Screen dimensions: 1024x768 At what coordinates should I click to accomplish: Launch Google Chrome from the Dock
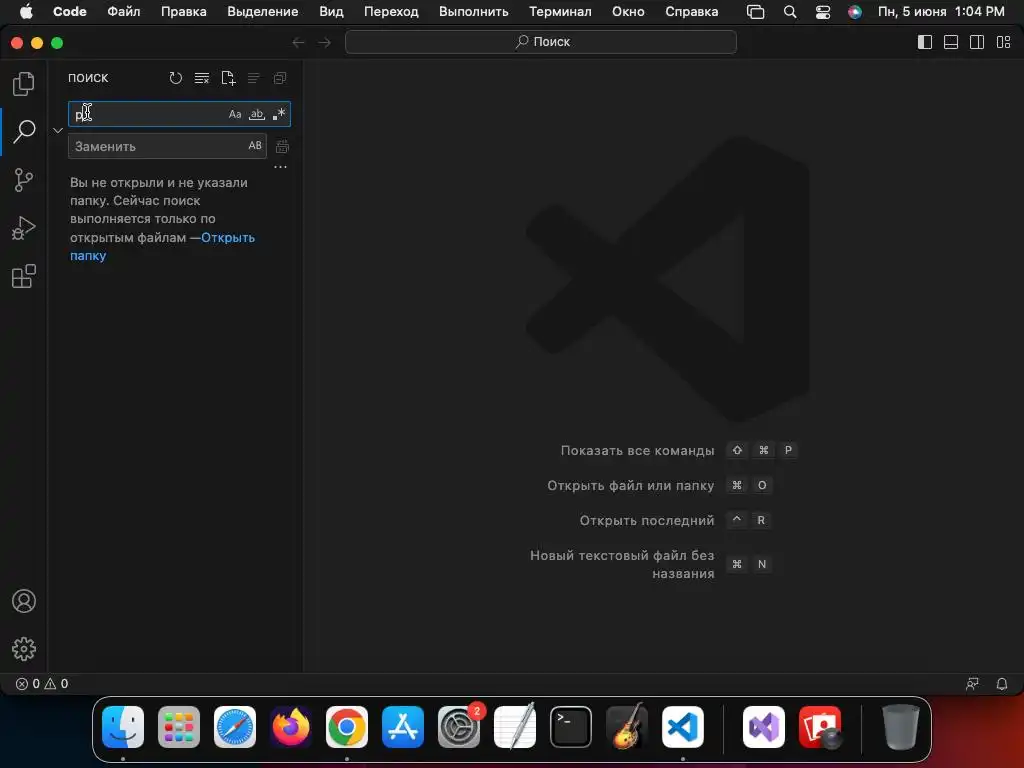click(347, 727)
